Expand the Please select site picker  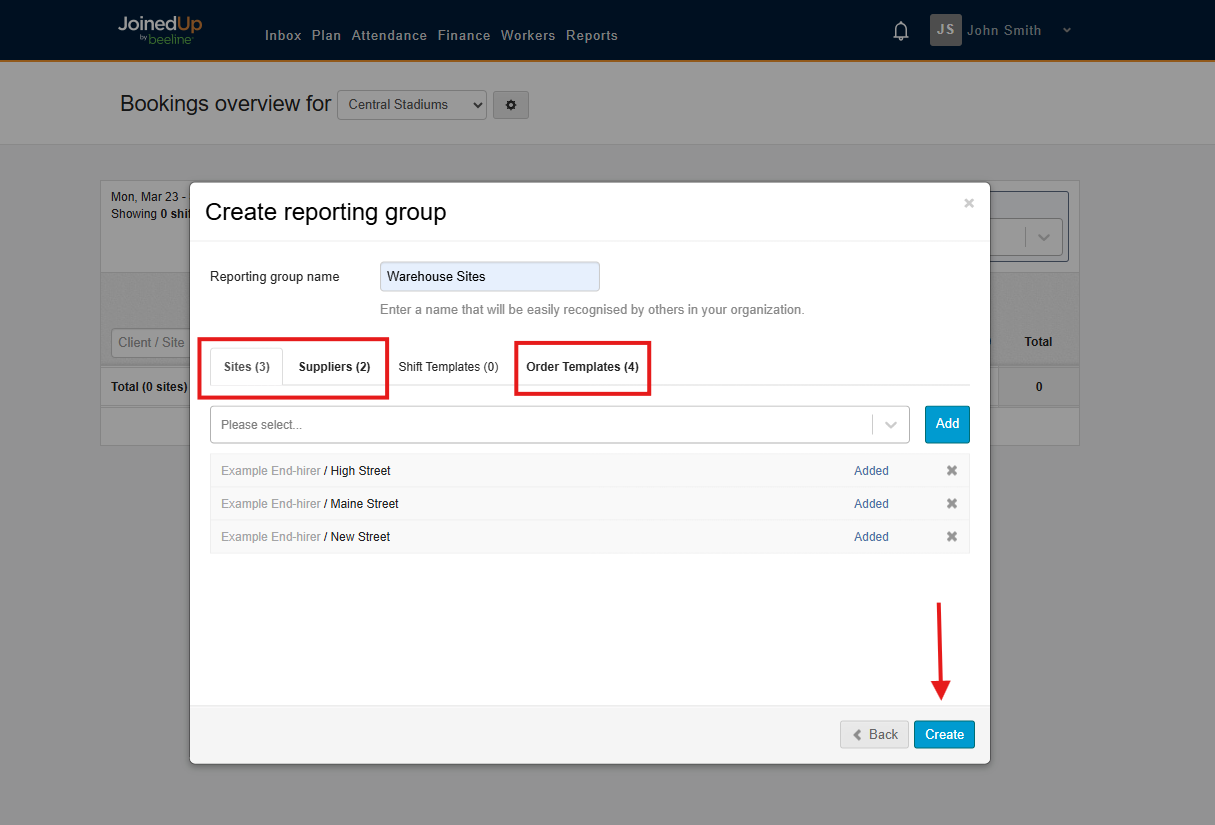(889, 424)
